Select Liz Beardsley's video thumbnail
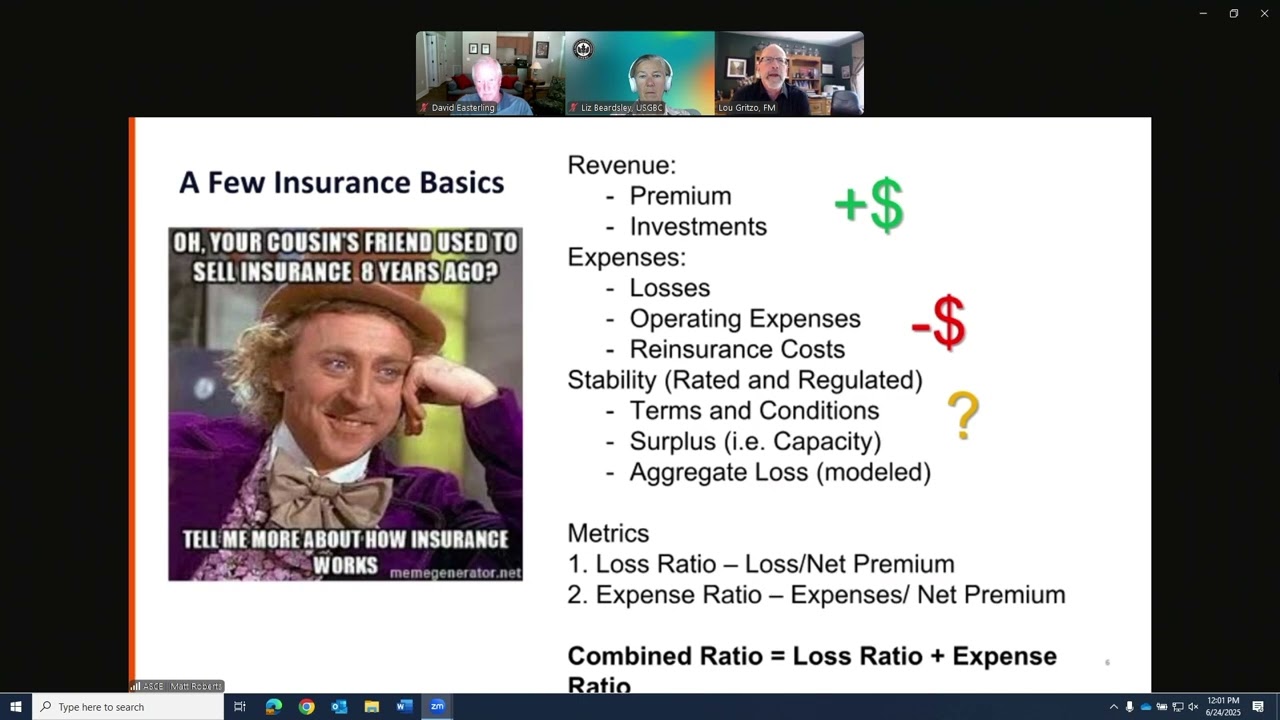 point(640,73)
